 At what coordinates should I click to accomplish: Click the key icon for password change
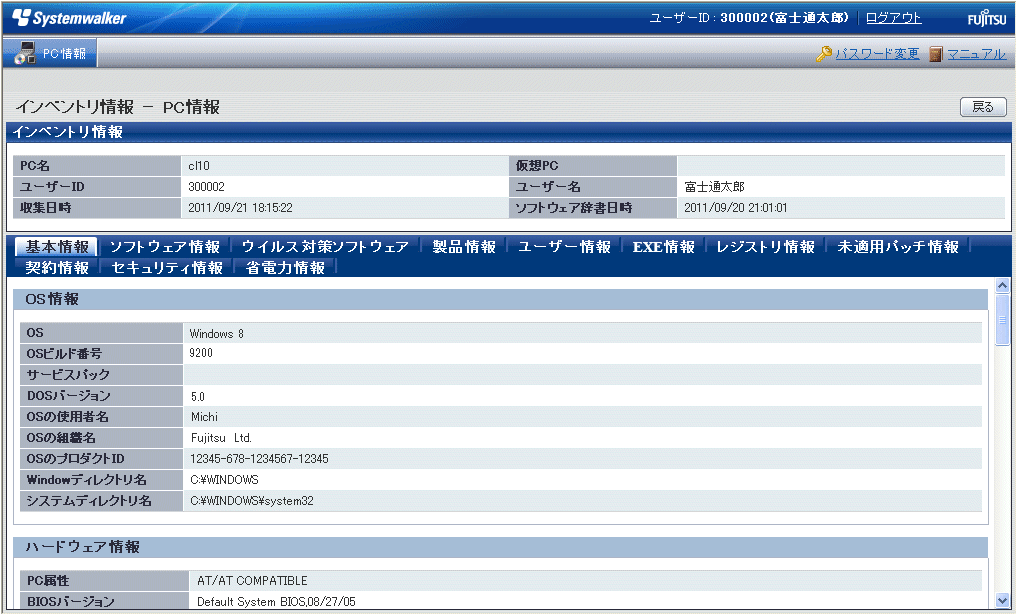[x=824, y=54]
